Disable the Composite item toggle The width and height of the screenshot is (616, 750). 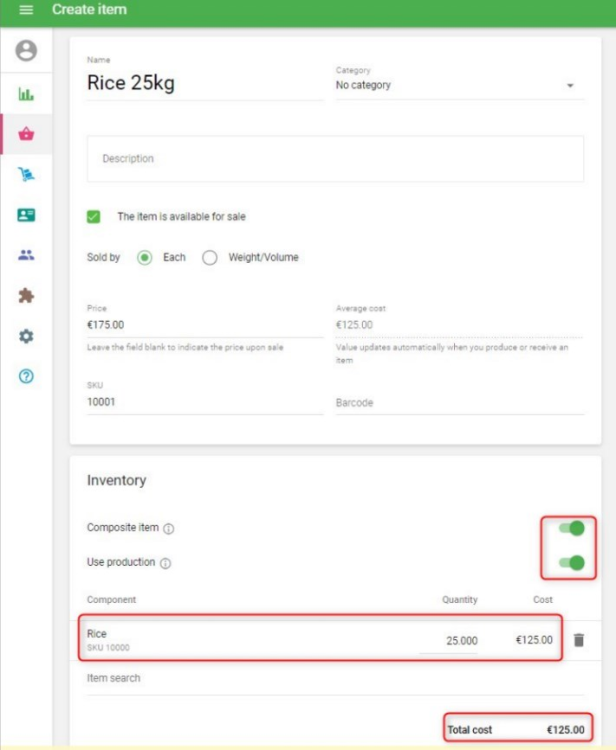[572, 528]
